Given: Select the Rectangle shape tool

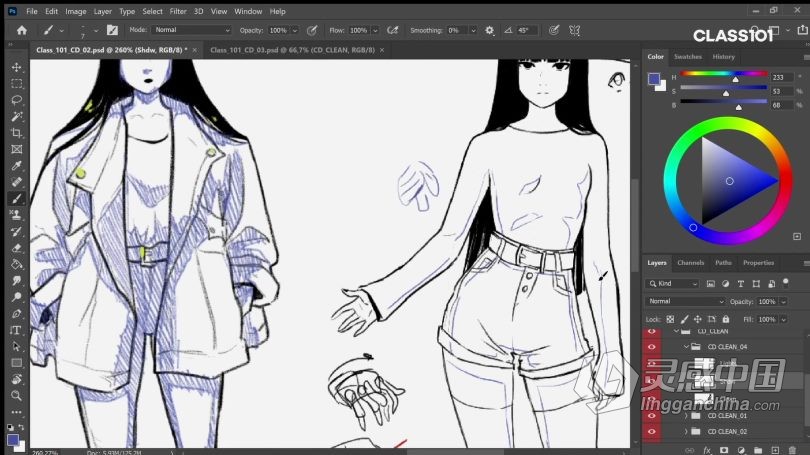Looking at the screenshot, I should [17, 363].
